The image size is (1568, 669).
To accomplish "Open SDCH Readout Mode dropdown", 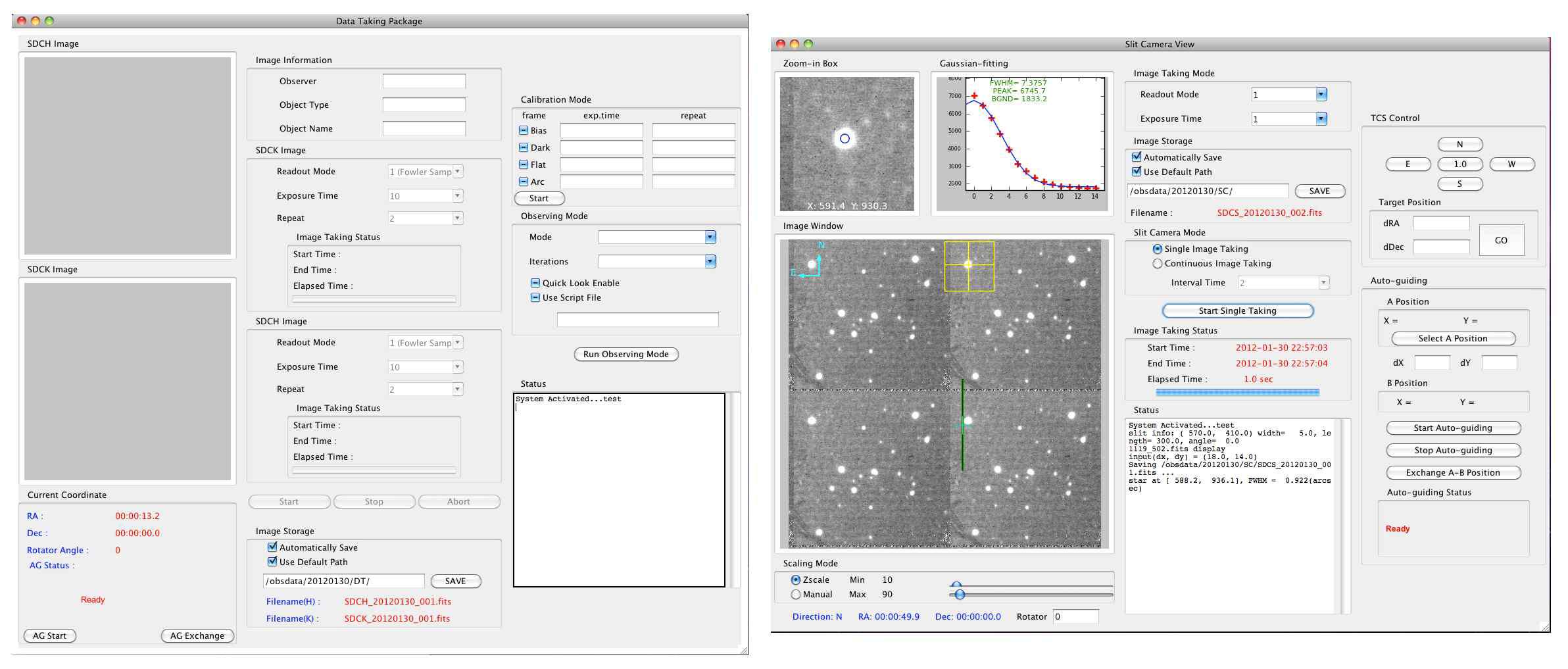I will [x=426, y=342].
